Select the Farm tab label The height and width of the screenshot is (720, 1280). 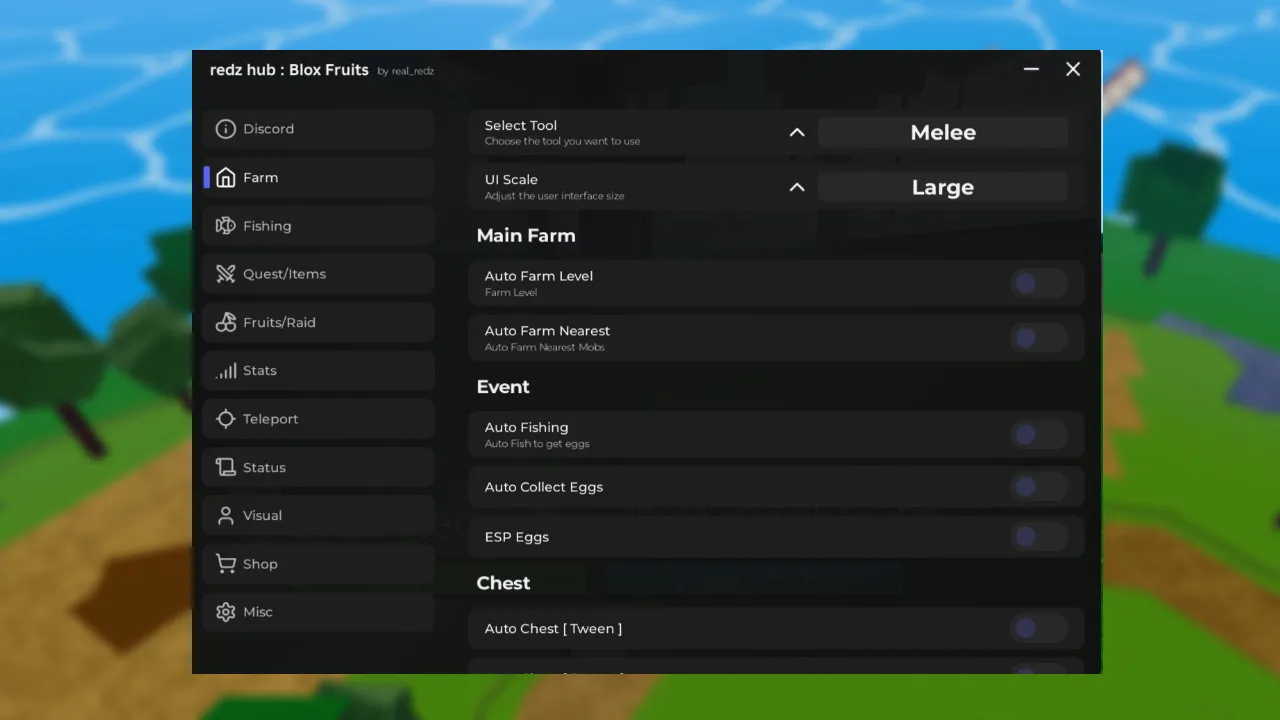coord(260,177)
